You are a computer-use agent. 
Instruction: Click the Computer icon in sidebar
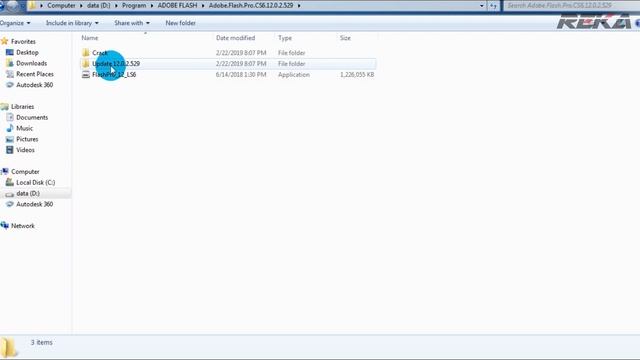(x=4, y=171)
